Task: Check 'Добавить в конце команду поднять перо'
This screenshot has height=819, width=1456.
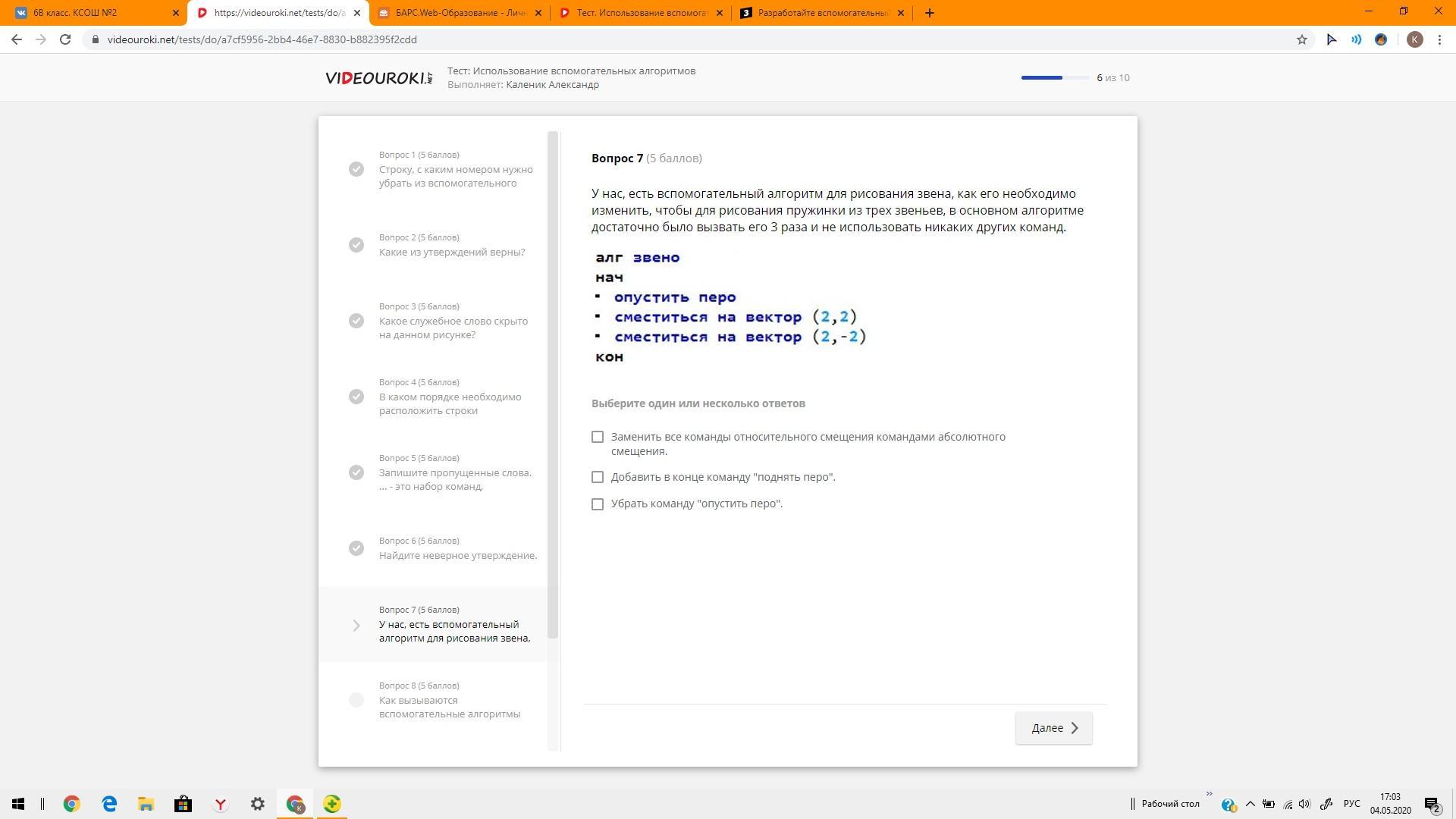Action: point(598,477)
